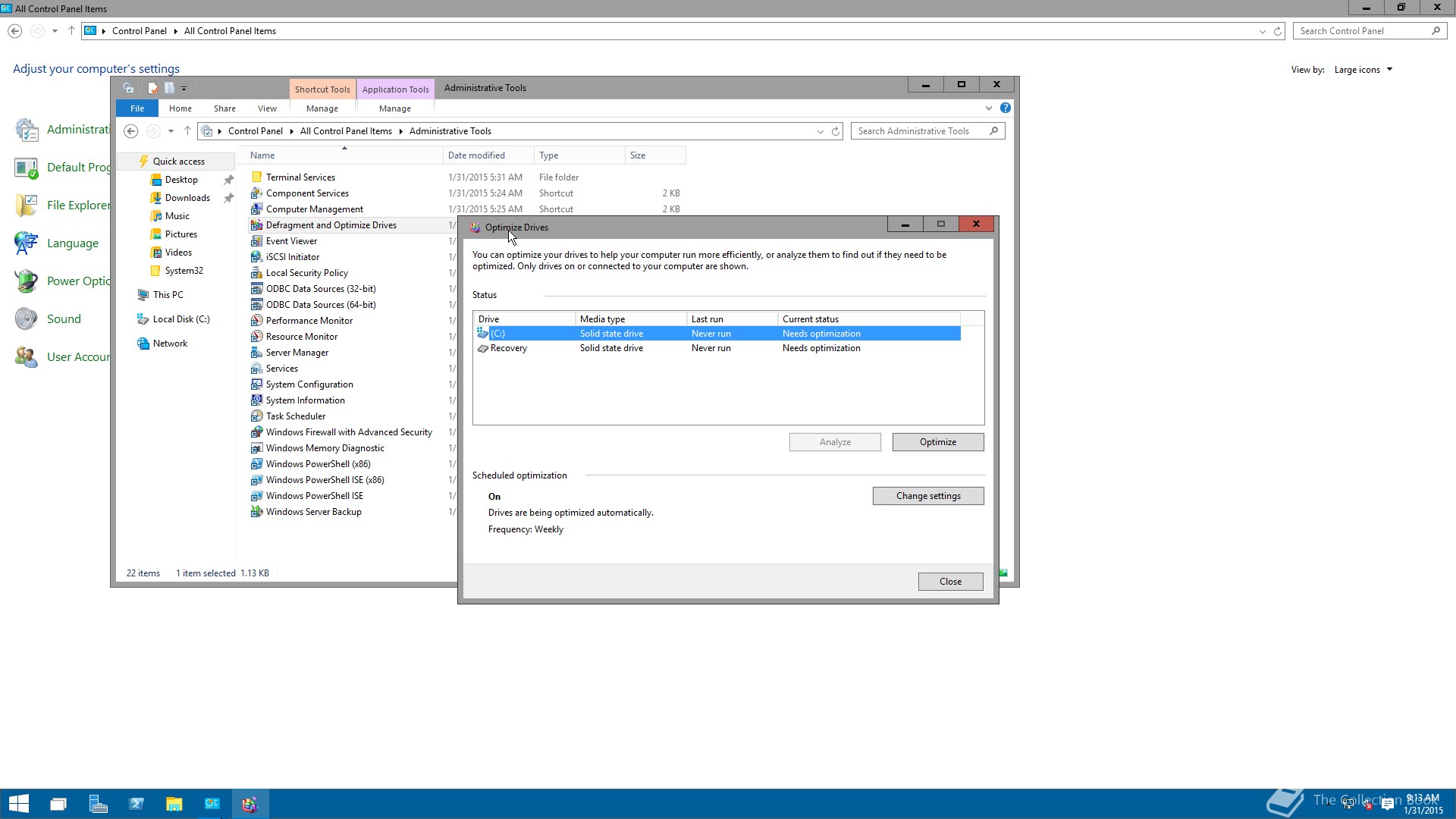Click the Change settings button
This screenshot has width=1456, height=819.
point(928,496)
